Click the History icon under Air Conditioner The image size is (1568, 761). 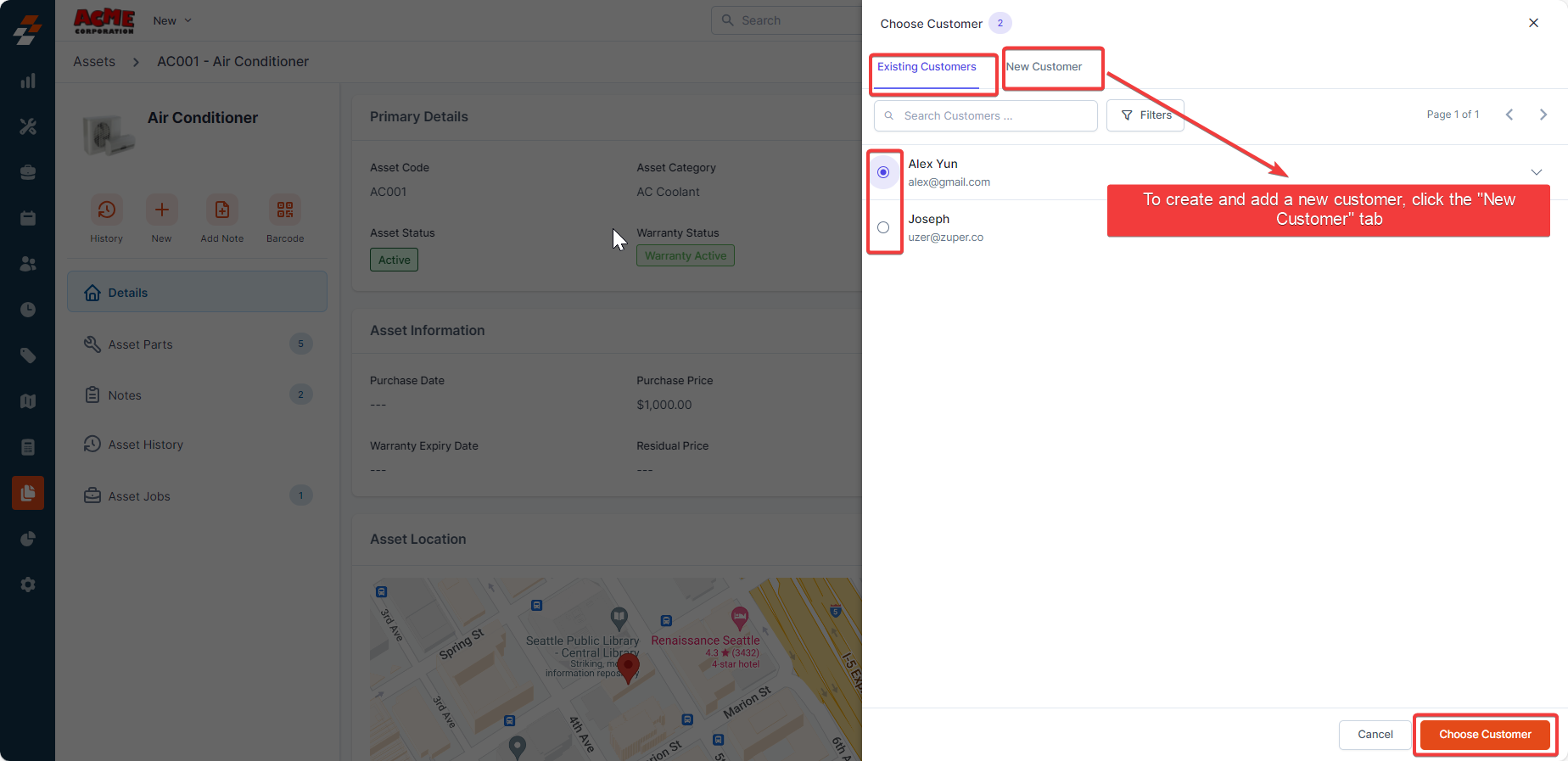[106, 210]
